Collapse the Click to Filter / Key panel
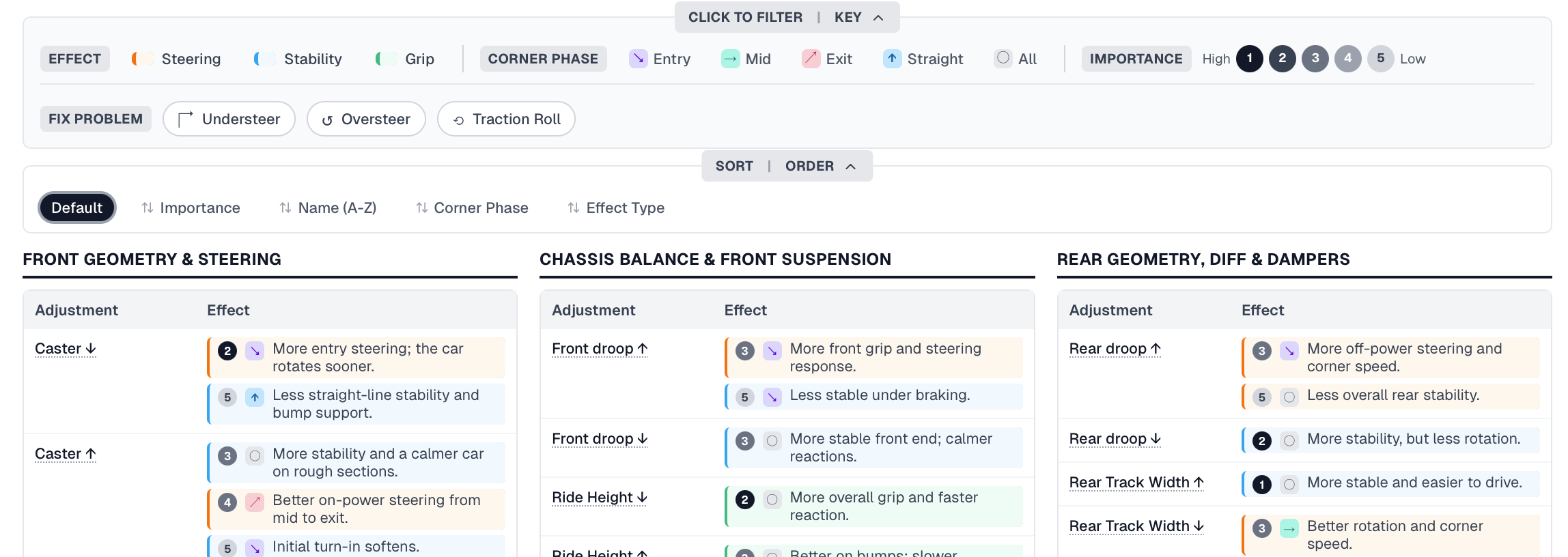The height and width of the screenshot is (557, 1568). pos(787,17)
